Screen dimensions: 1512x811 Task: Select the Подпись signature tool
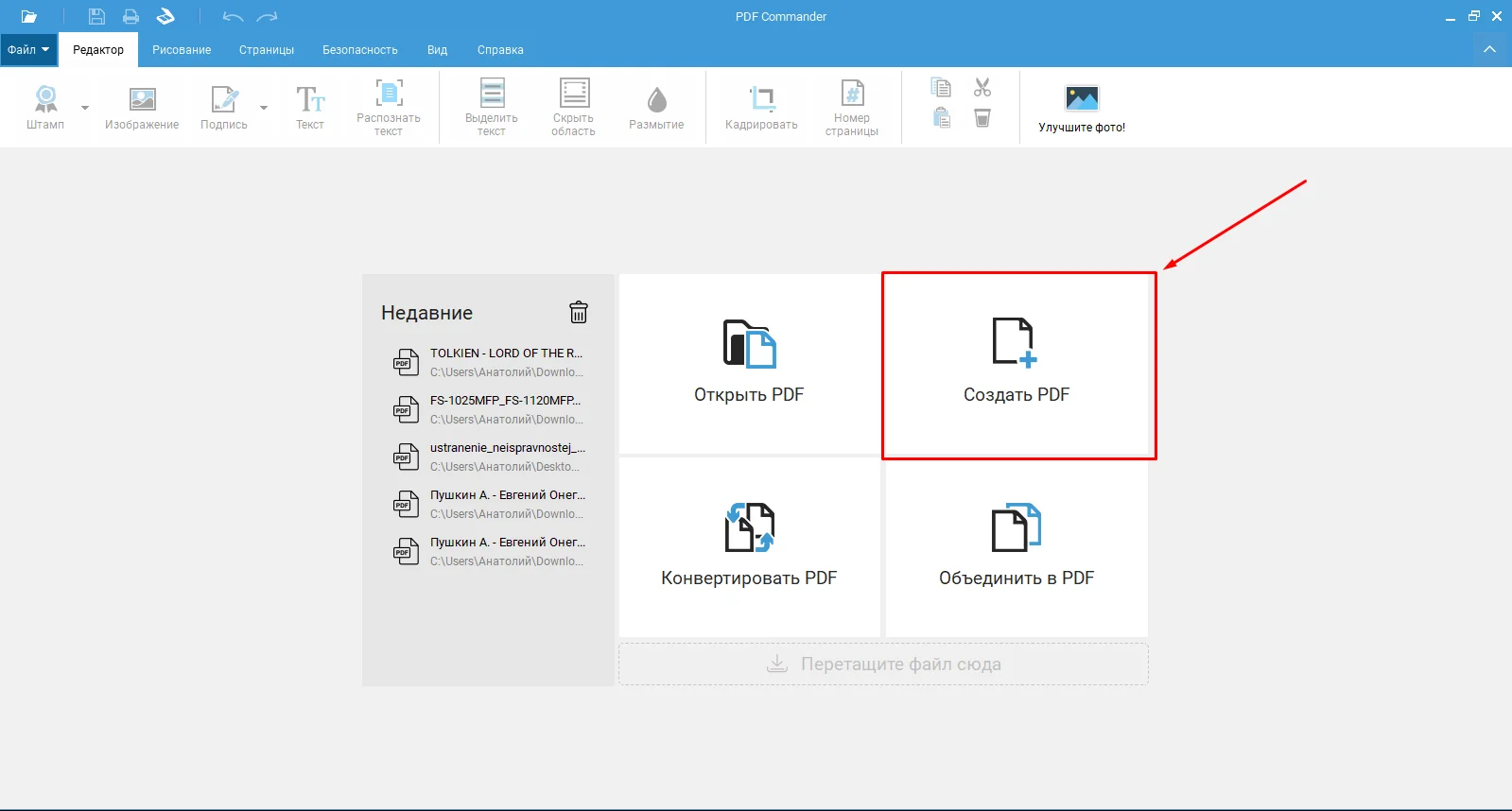point(224,107)
